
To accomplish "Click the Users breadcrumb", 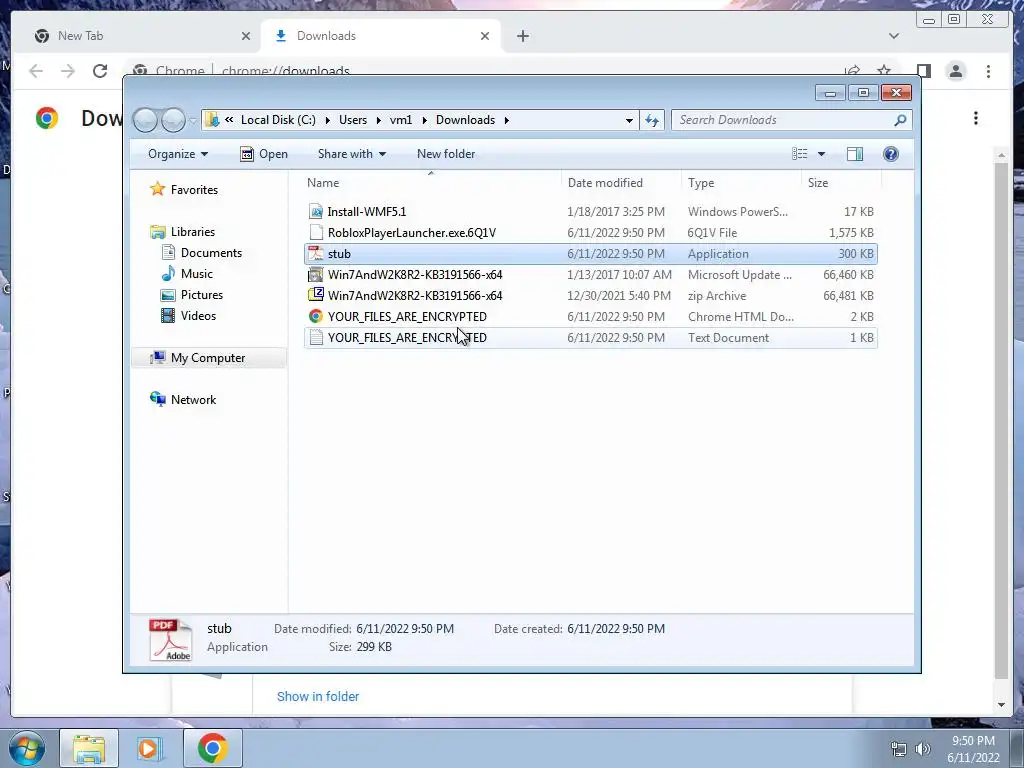I will click(x=353, y=120).
